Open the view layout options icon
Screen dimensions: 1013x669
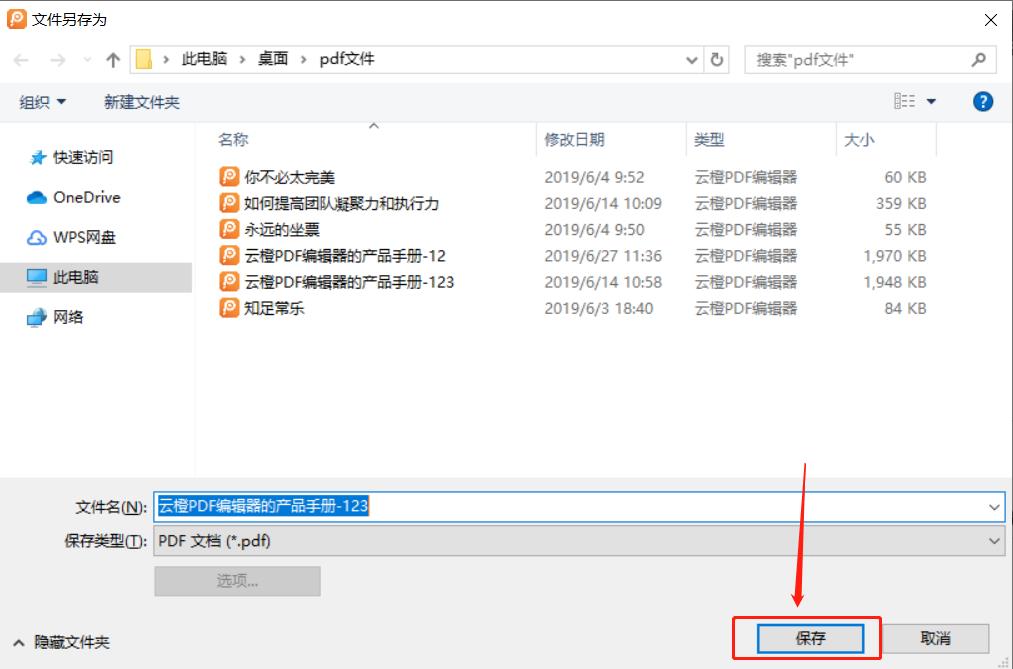(906, 101)
